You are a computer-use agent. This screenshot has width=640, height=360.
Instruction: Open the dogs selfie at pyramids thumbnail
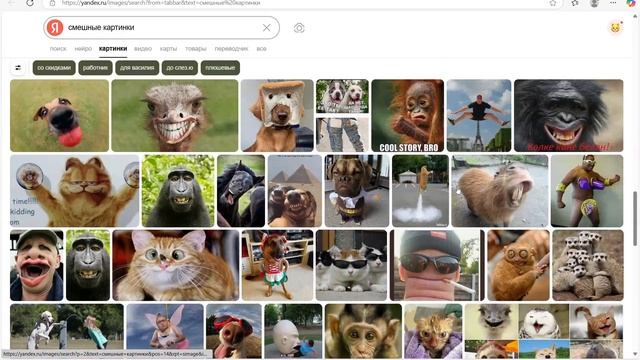point(295,191)
